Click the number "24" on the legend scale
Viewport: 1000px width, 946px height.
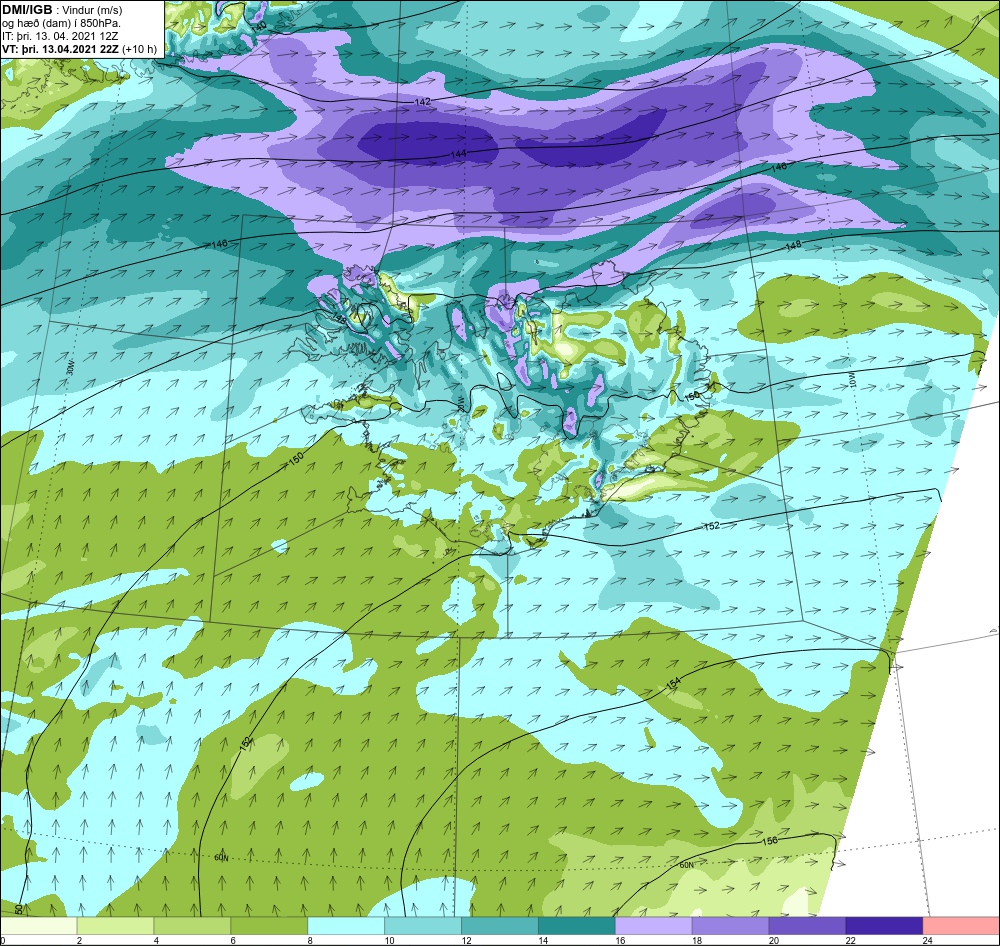click(x=927, y=940)
